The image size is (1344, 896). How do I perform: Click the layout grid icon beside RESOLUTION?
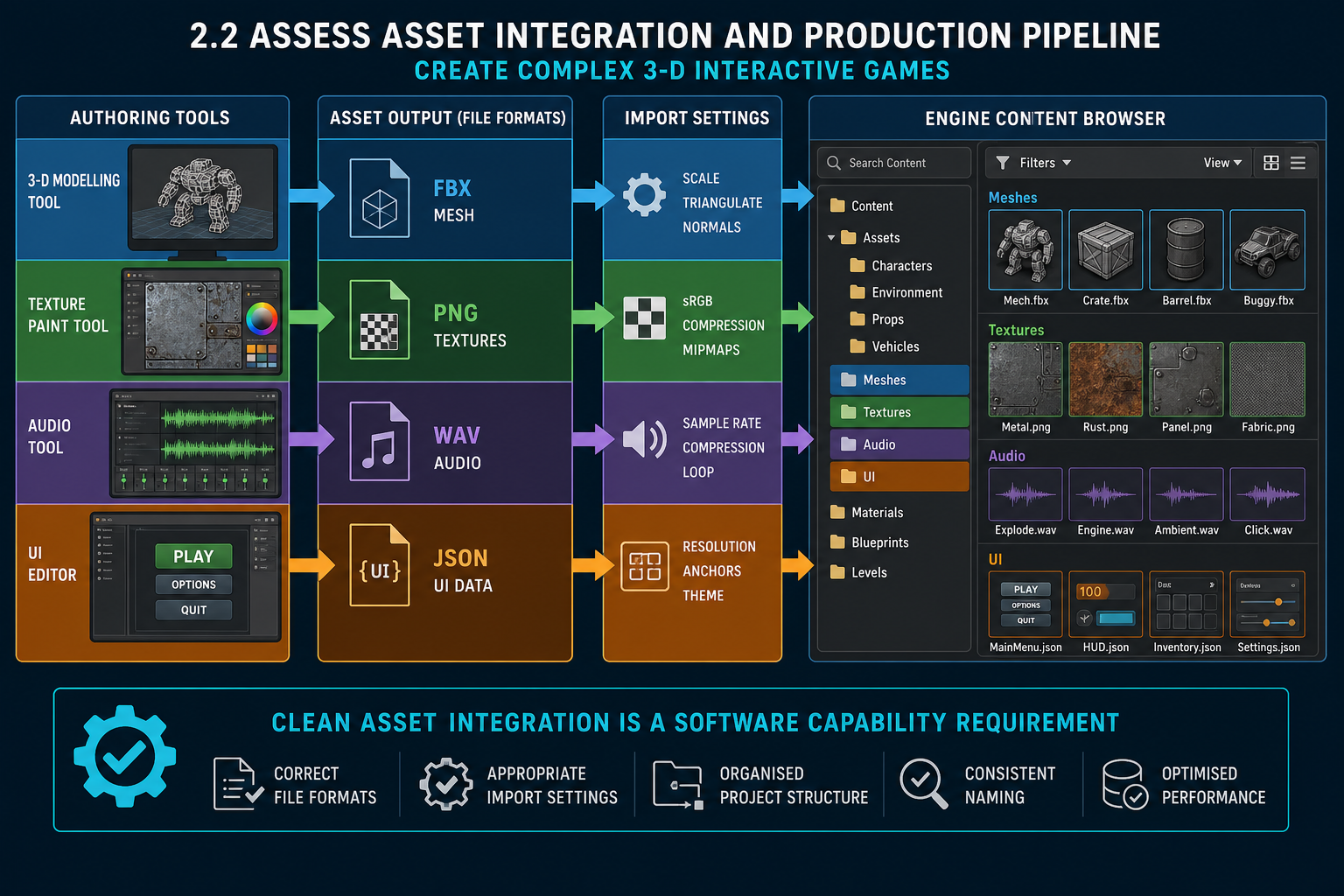point(645,566)
